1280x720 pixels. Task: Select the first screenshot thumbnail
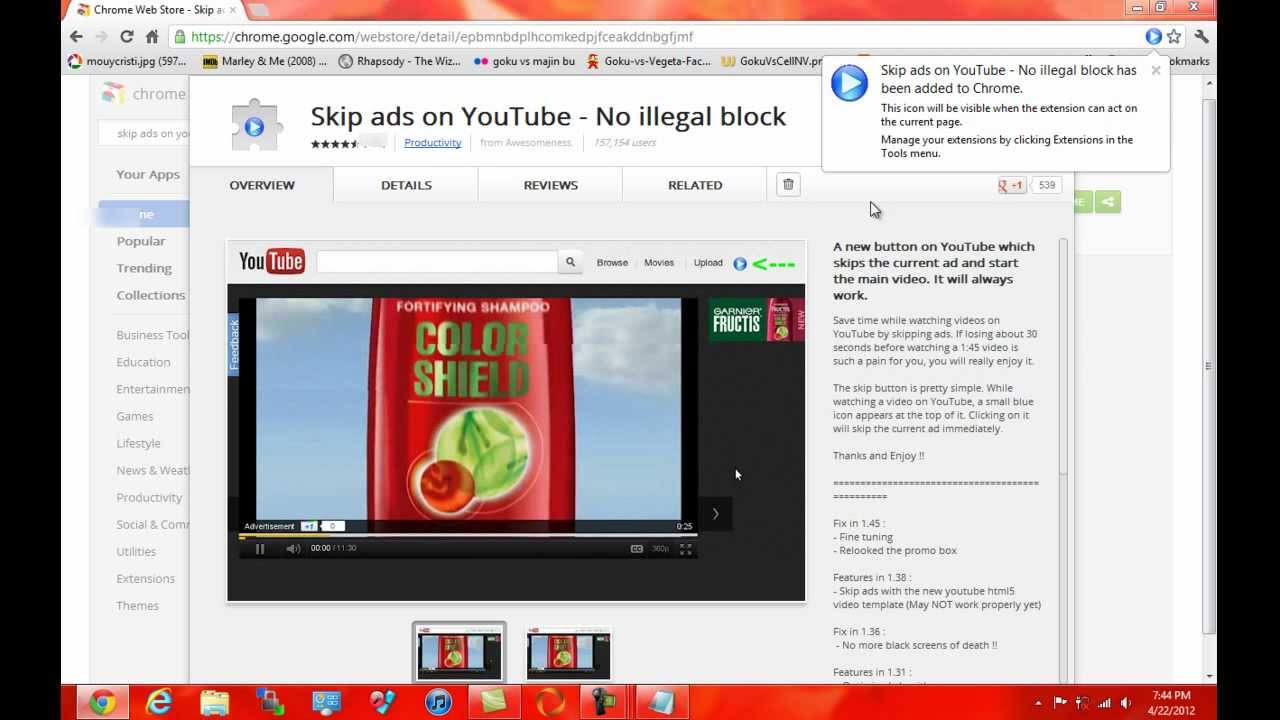[x=459, y=652]
